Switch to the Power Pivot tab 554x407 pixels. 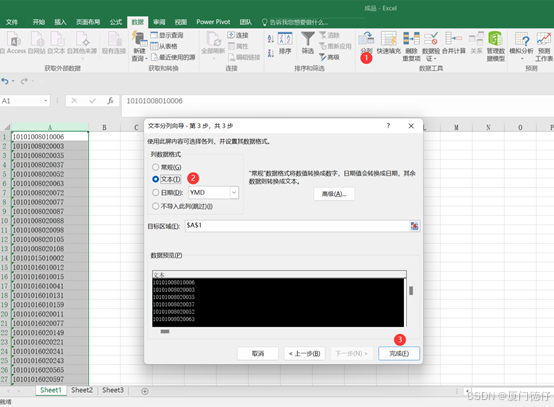pyautogui.click(x=213, y=22)
